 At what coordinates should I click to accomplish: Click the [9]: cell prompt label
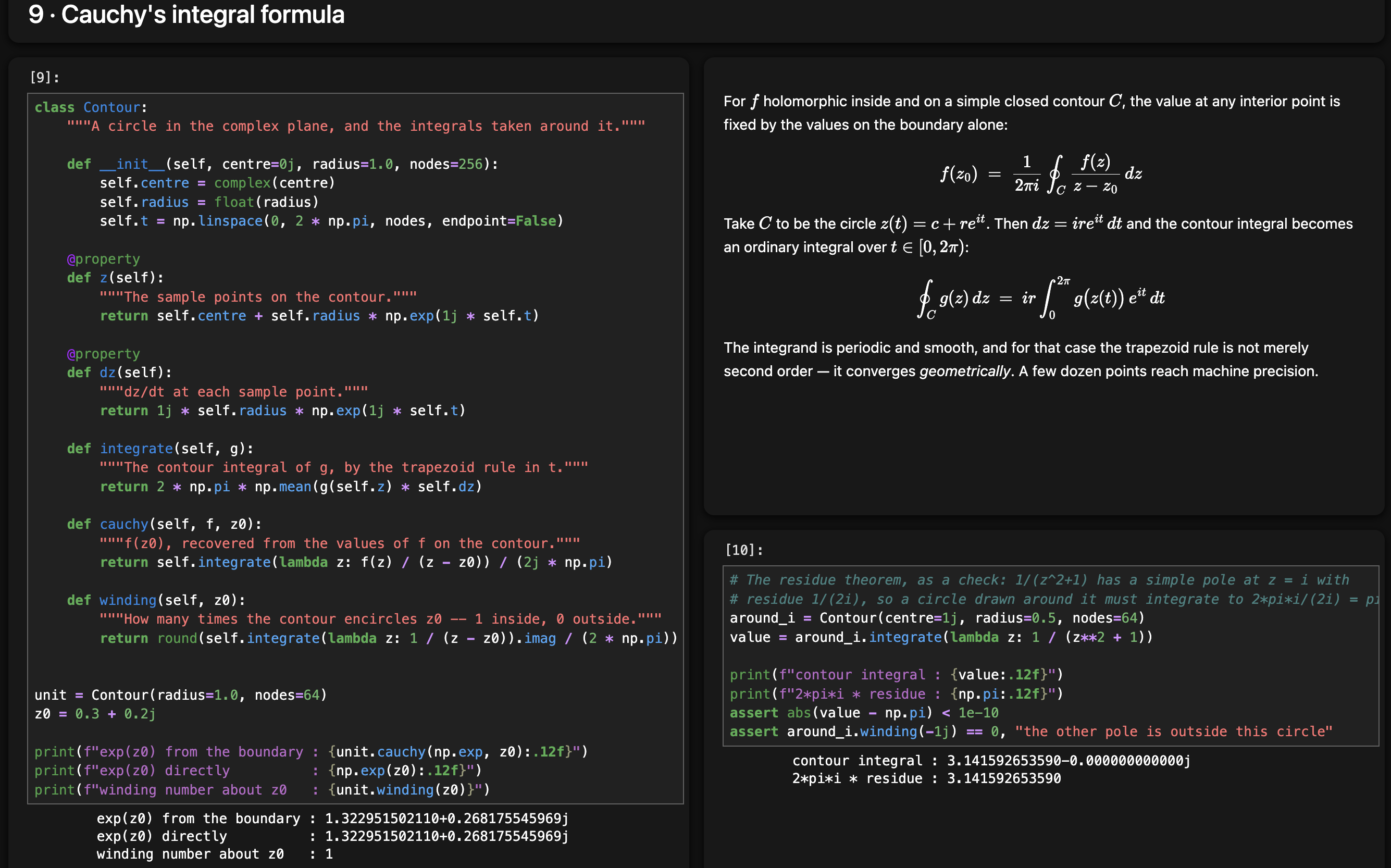[x=45, y=77]
